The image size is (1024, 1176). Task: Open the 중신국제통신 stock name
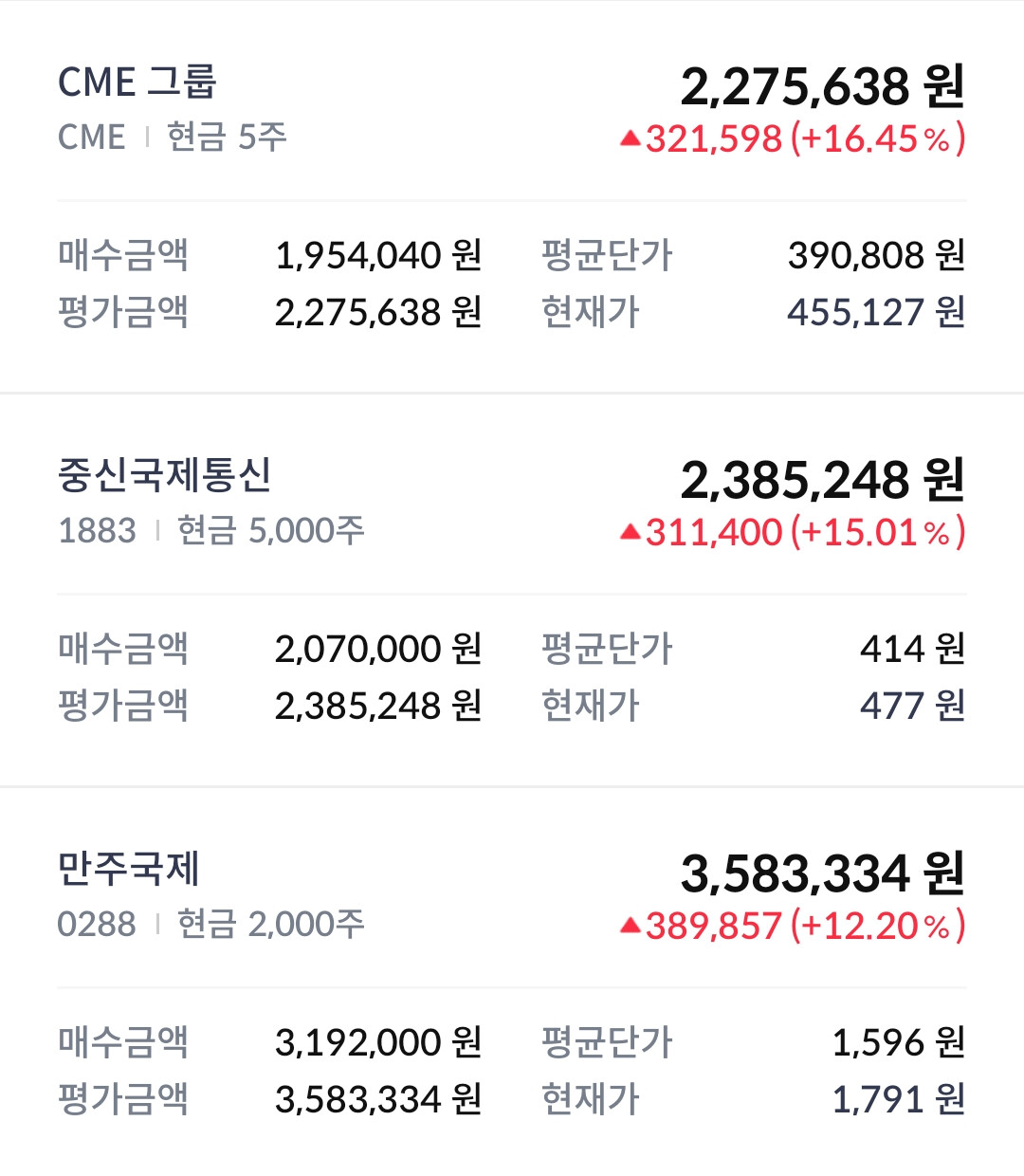tap(165, 475)
